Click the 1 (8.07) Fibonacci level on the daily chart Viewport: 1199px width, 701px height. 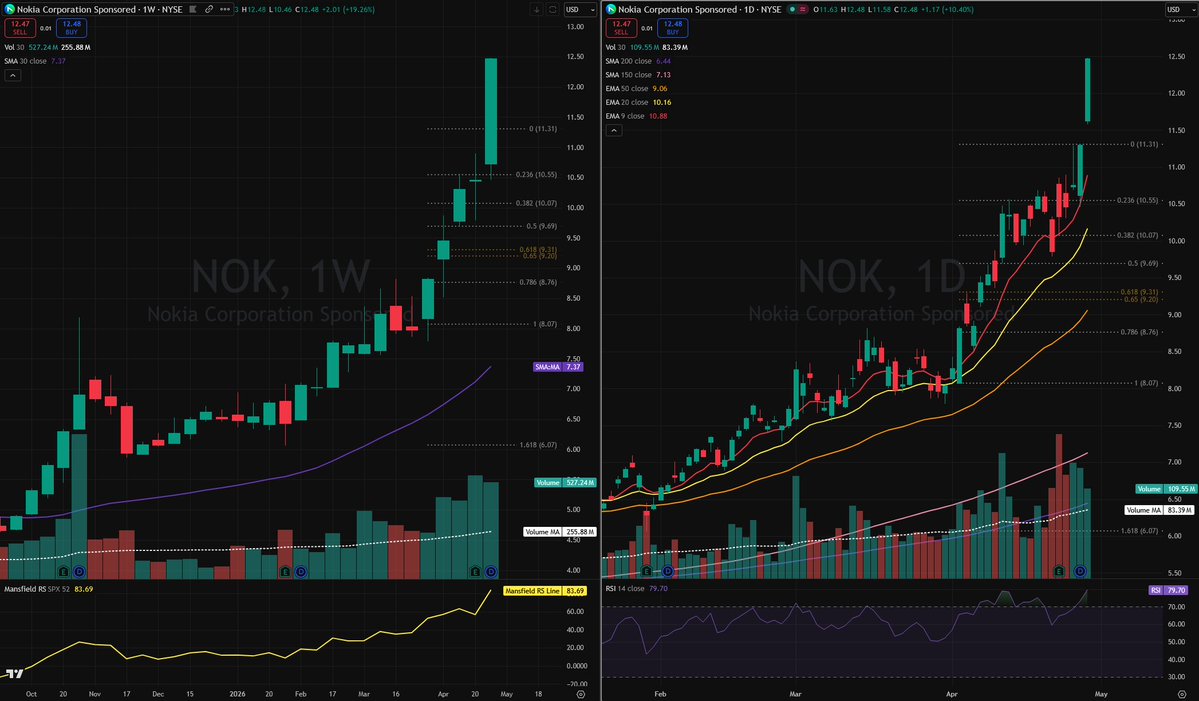tap(1146, 383)
